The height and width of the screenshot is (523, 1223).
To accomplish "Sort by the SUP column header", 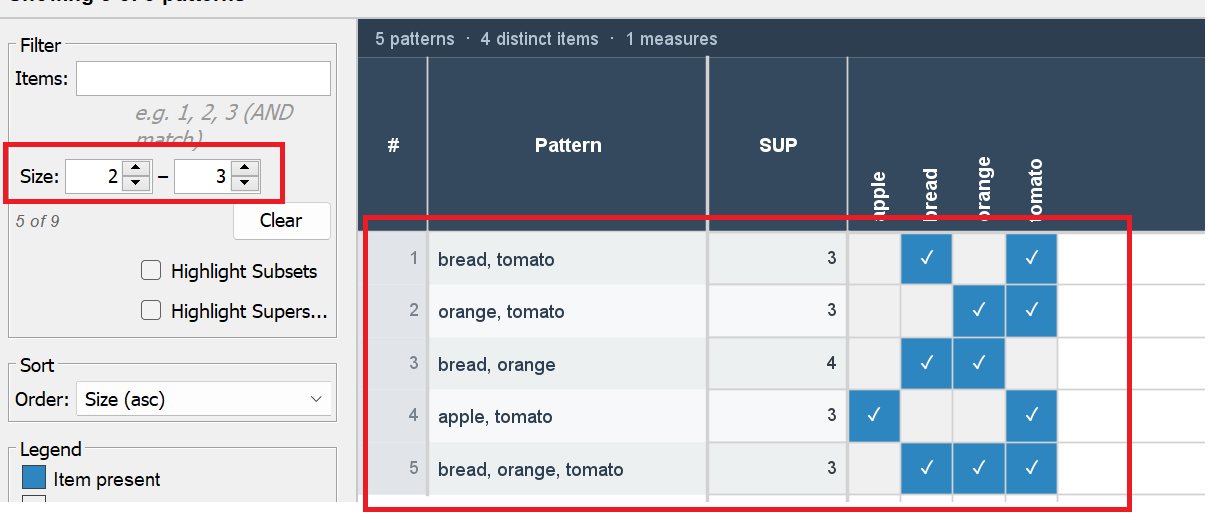I will (x=777, y=145).
